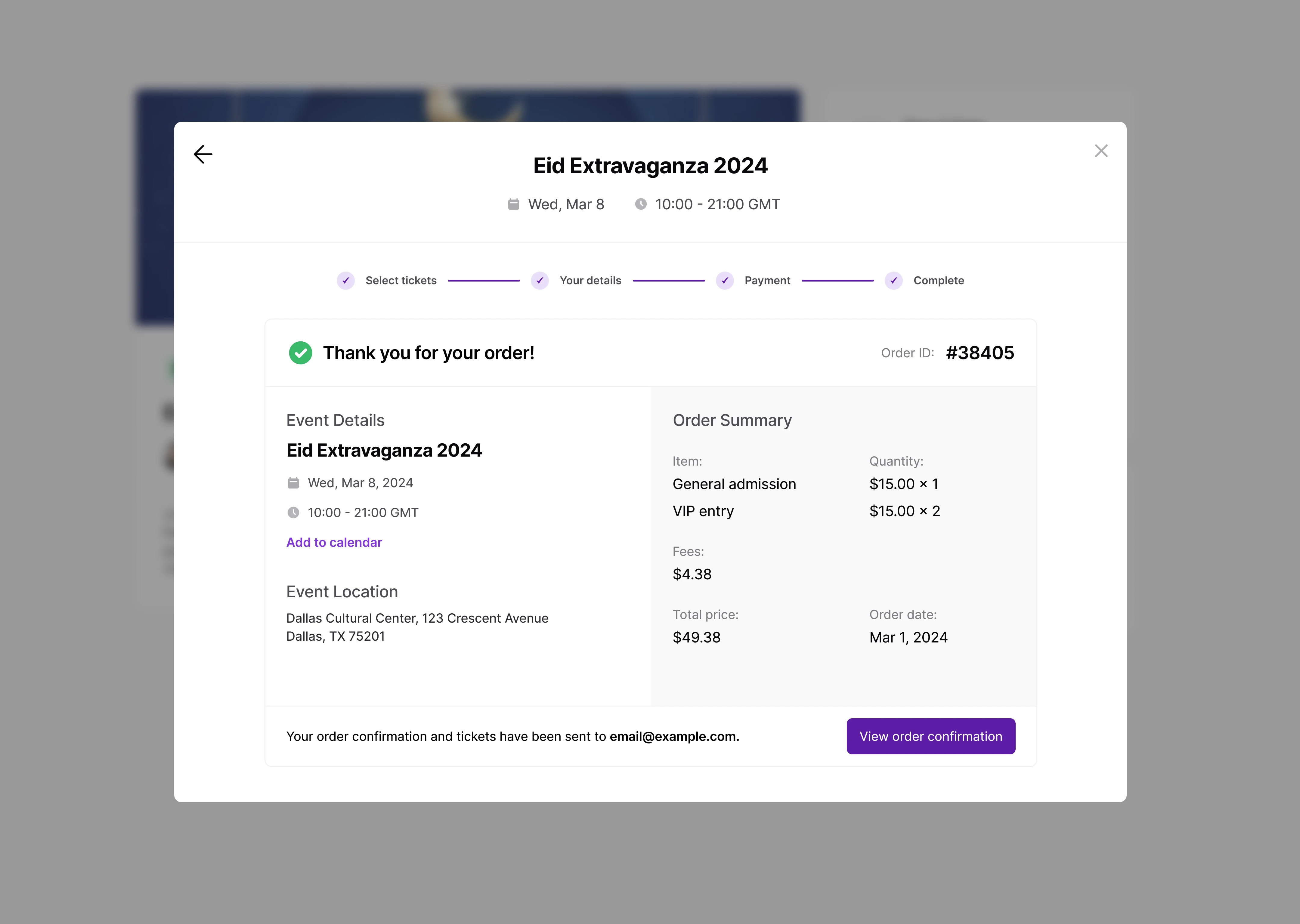Image resolution: width=1300 pixels, height=924 pixels.
Task: Click the progress line between Payment and Complete
Action: click(x=837, y=281)
